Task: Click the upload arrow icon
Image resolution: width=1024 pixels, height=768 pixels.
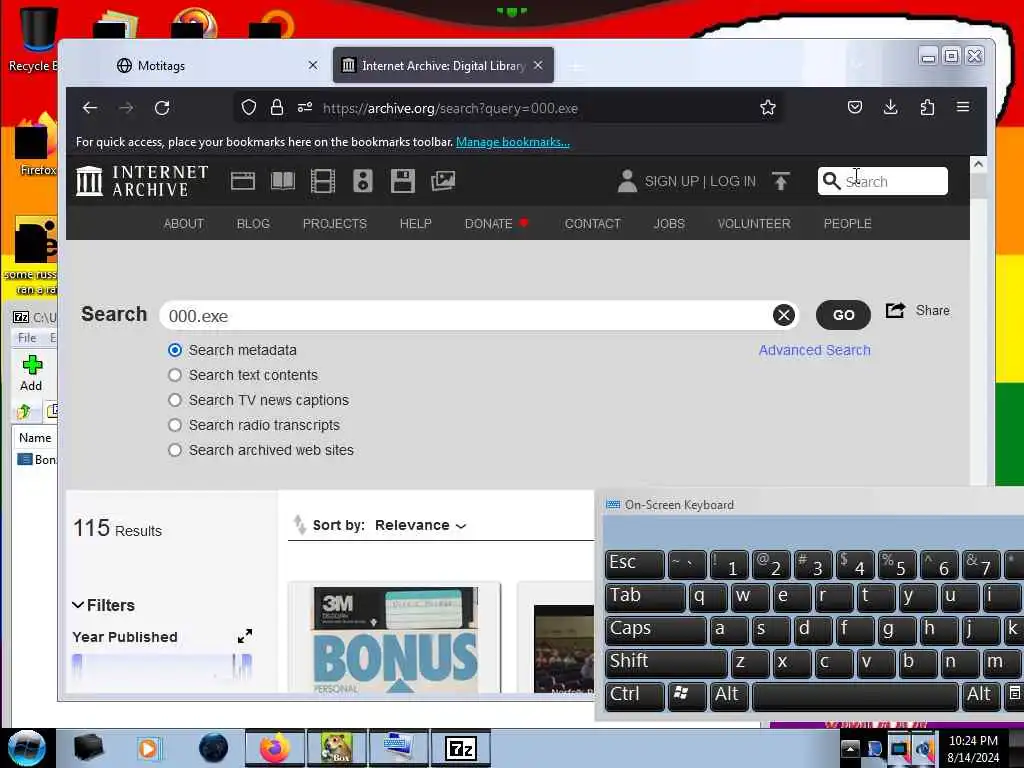Action: [x=780, y=181]
